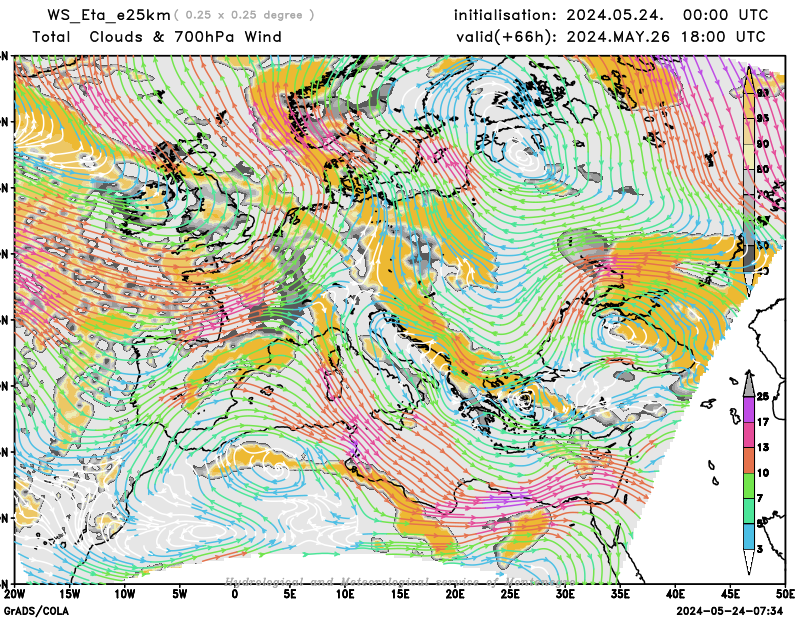Click the white arrow below wind legend
The image size is (800, 618).
tap(748, 561)
